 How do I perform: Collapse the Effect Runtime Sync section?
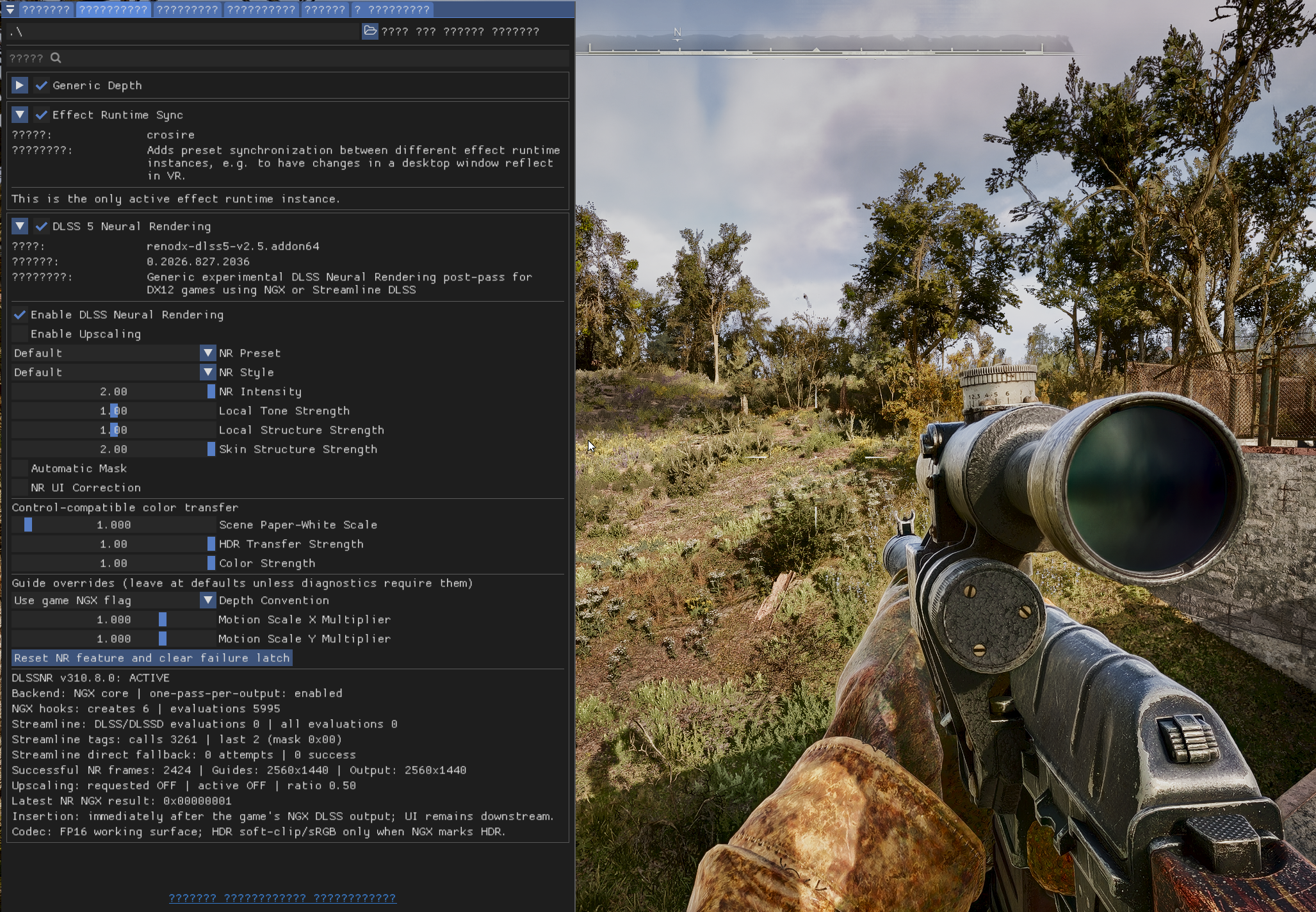[20, 115]
